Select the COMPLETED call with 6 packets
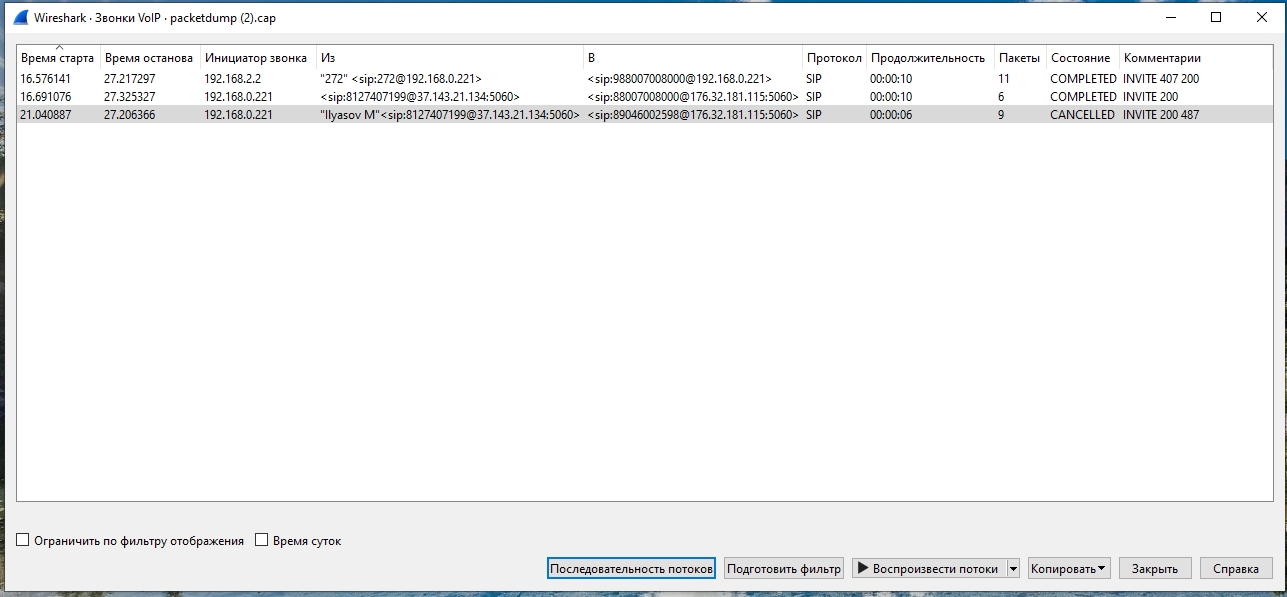This screenshot has width=1287, height=597. point(400,97)
